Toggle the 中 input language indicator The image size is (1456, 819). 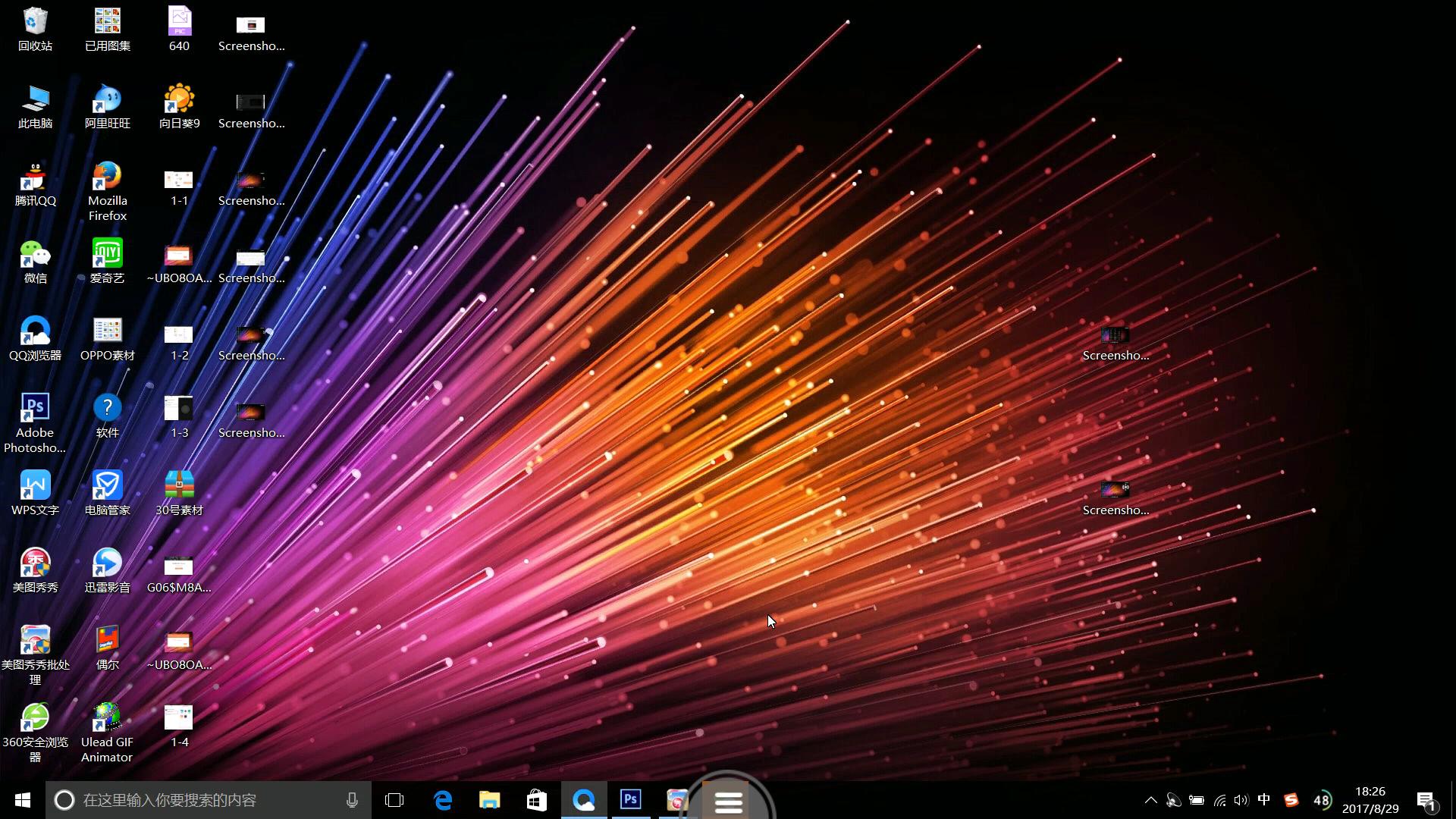pos(1263,799)
